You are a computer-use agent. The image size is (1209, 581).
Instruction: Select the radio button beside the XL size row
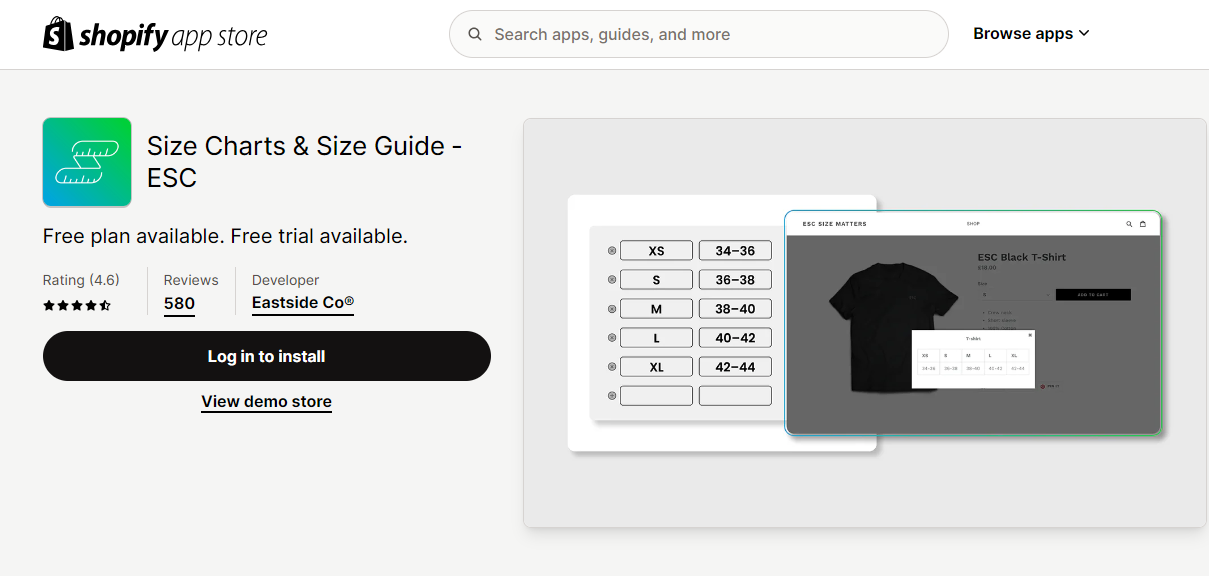point(611,366)
